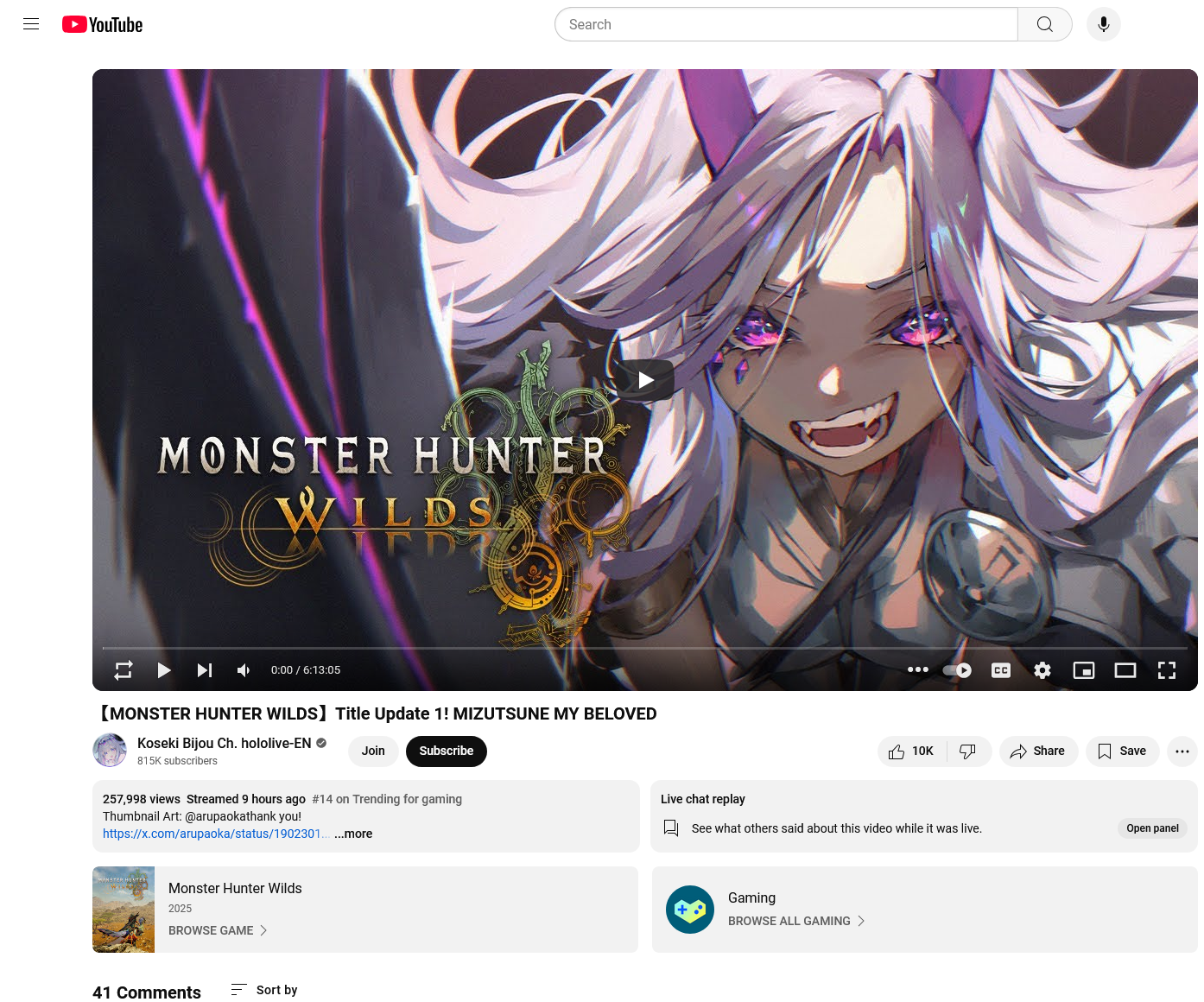Click inside the Search field
The width and height of the screenshot is (1204, 1002).
786,24
